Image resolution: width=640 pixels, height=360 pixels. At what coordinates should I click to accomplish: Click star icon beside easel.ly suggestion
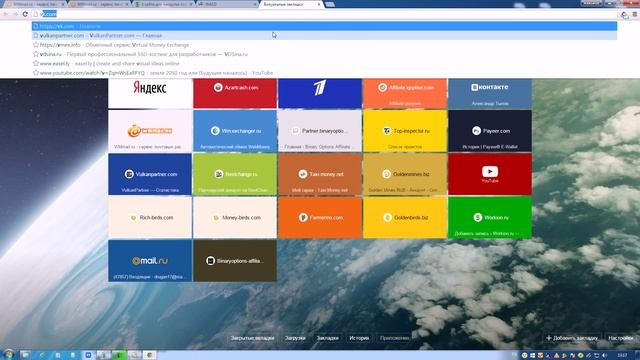36,63
